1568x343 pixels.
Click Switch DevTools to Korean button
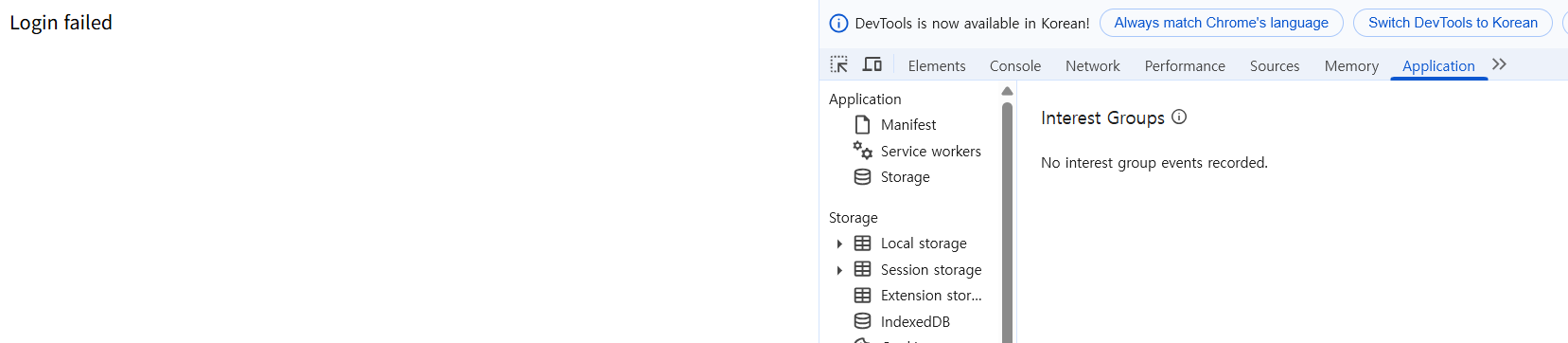(1453, 23)
